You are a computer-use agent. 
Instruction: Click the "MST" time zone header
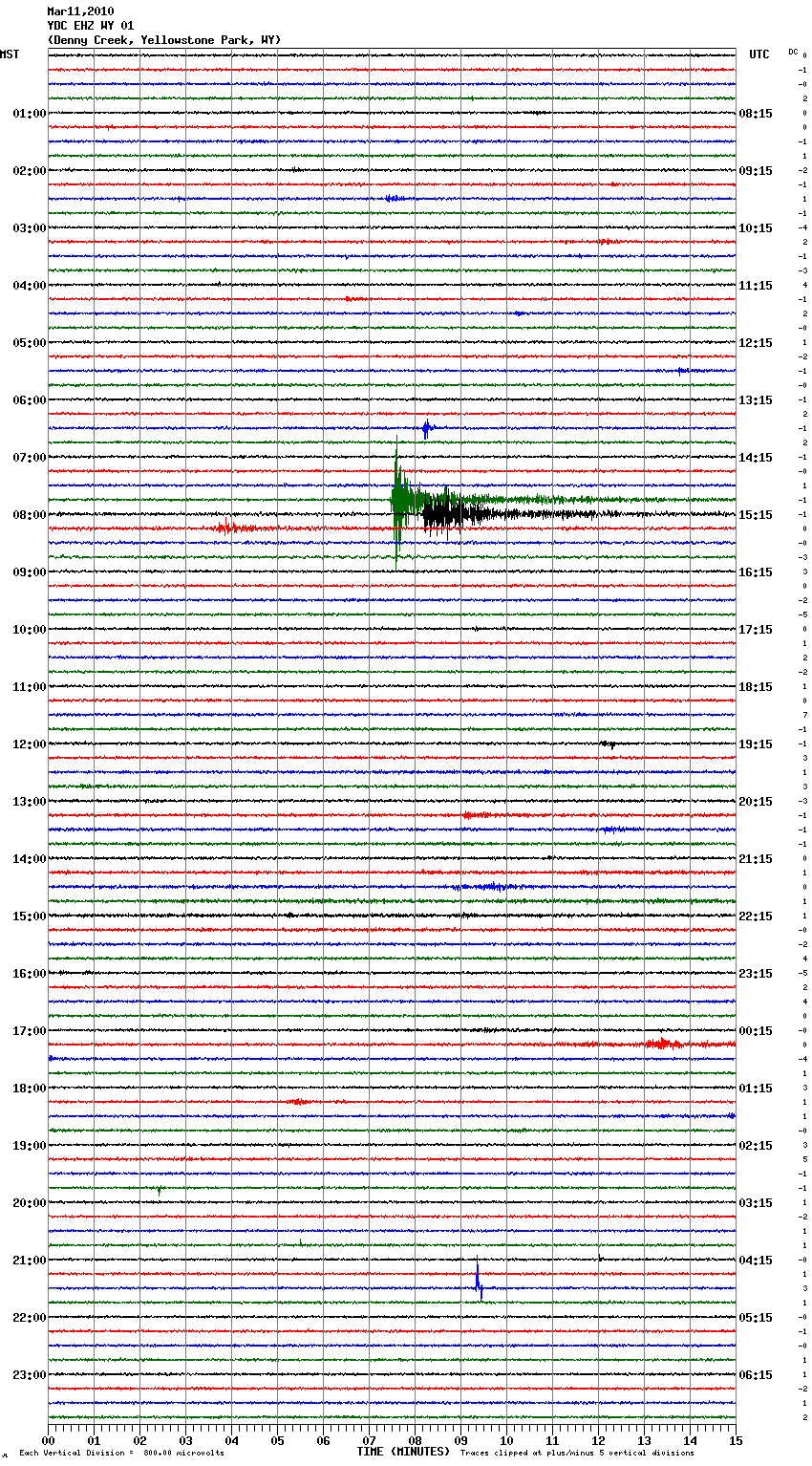click(x=10, y=54)
